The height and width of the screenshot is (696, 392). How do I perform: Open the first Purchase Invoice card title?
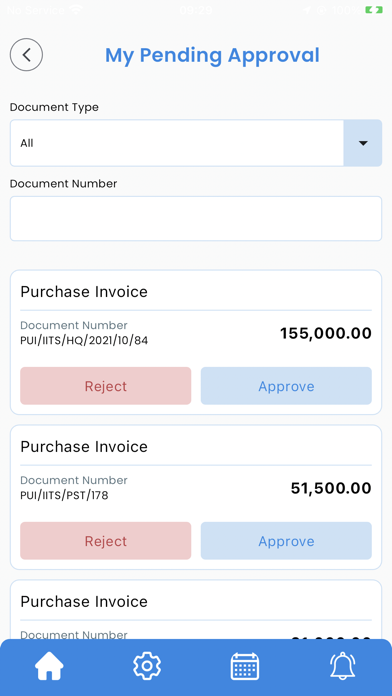[84, 292]
